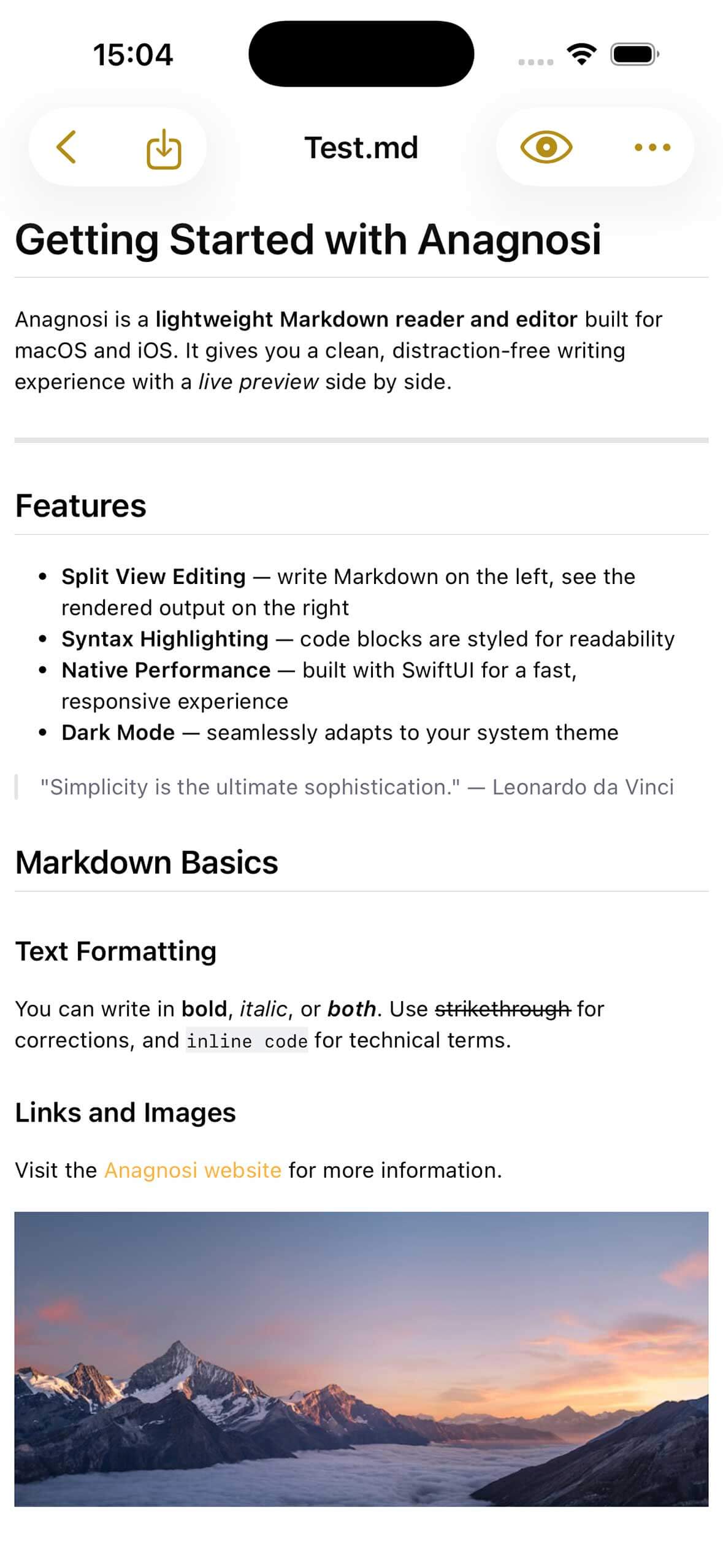Open more actions with the ellipsis expander

(651, 147)
